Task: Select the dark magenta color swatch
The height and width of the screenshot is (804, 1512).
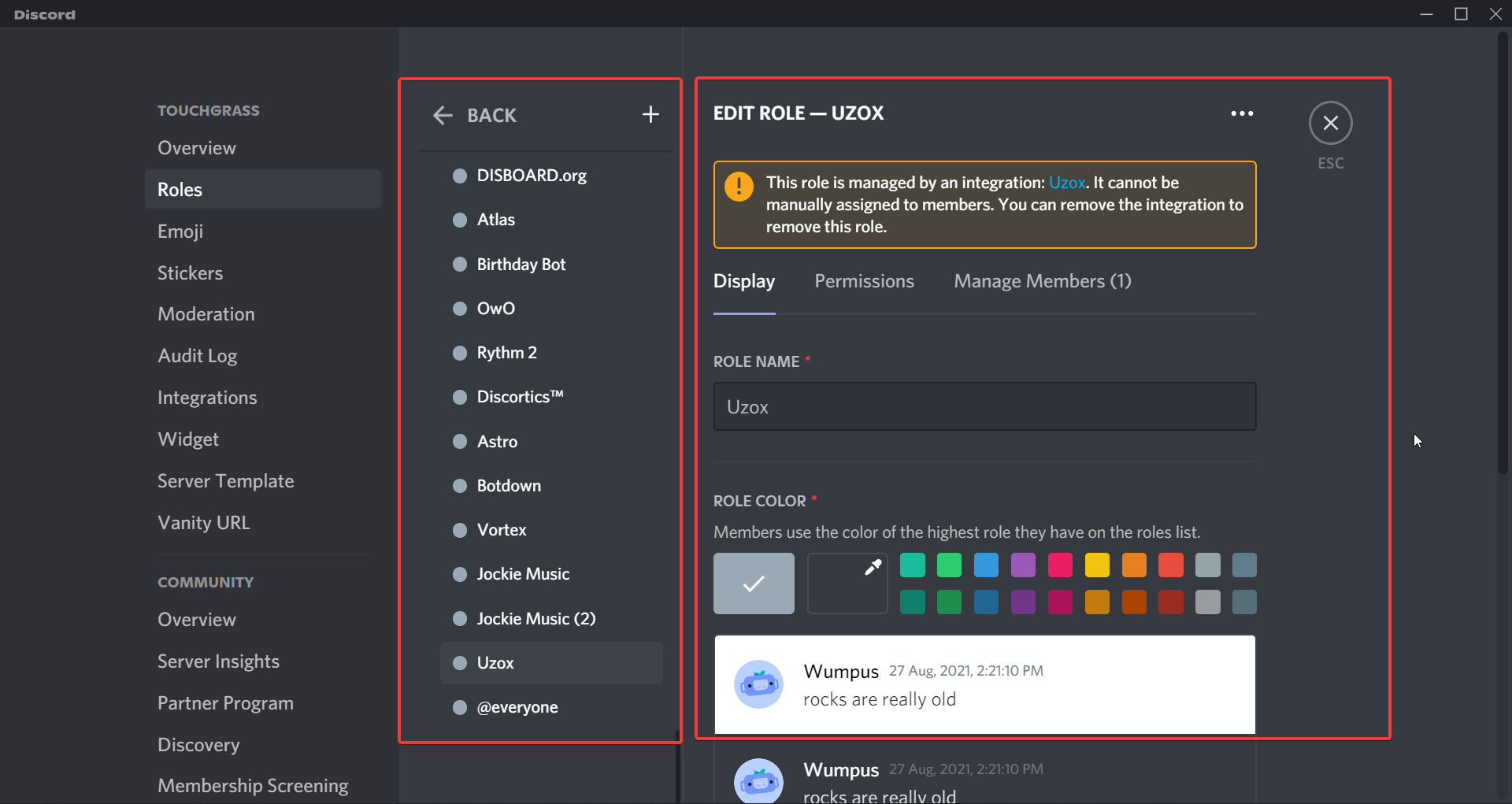Action: [1060, 602]
